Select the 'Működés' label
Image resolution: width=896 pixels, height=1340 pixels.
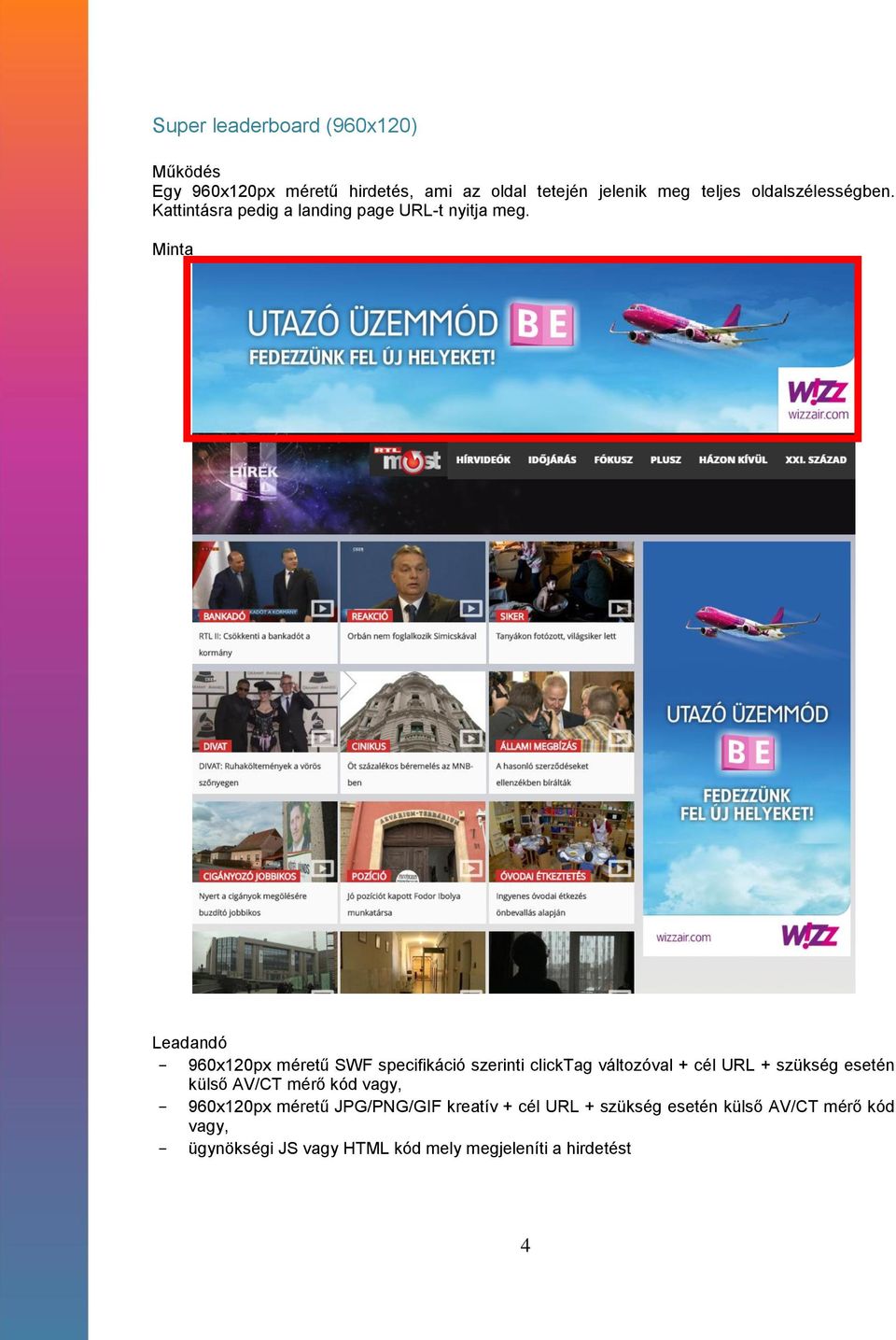(187, 172)
